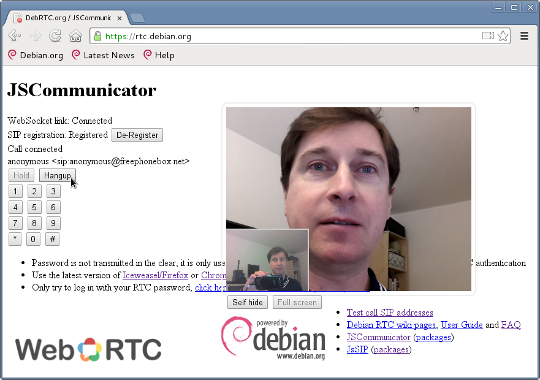This screenshot has height=380, width=540.
Task: Open the Help bookmark
Action: coord(159,55)
